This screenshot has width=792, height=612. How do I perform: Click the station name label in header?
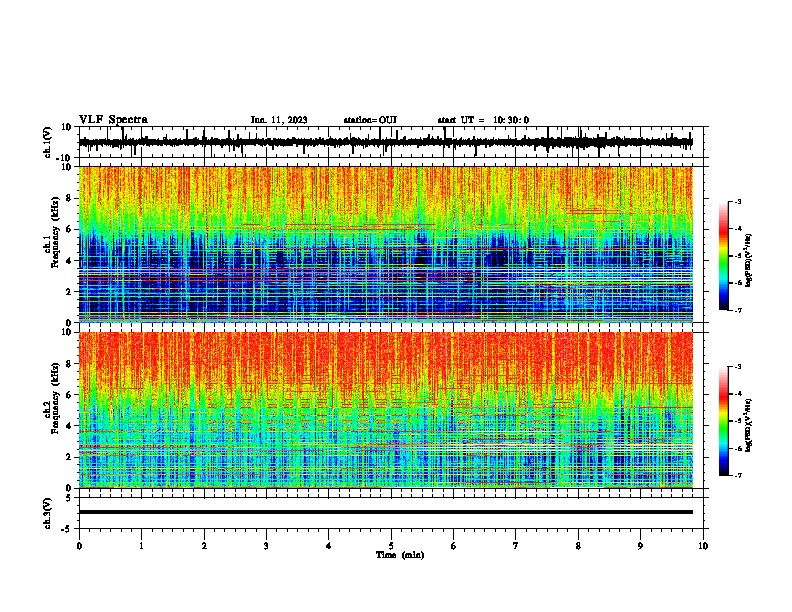(x=370, y=120)
